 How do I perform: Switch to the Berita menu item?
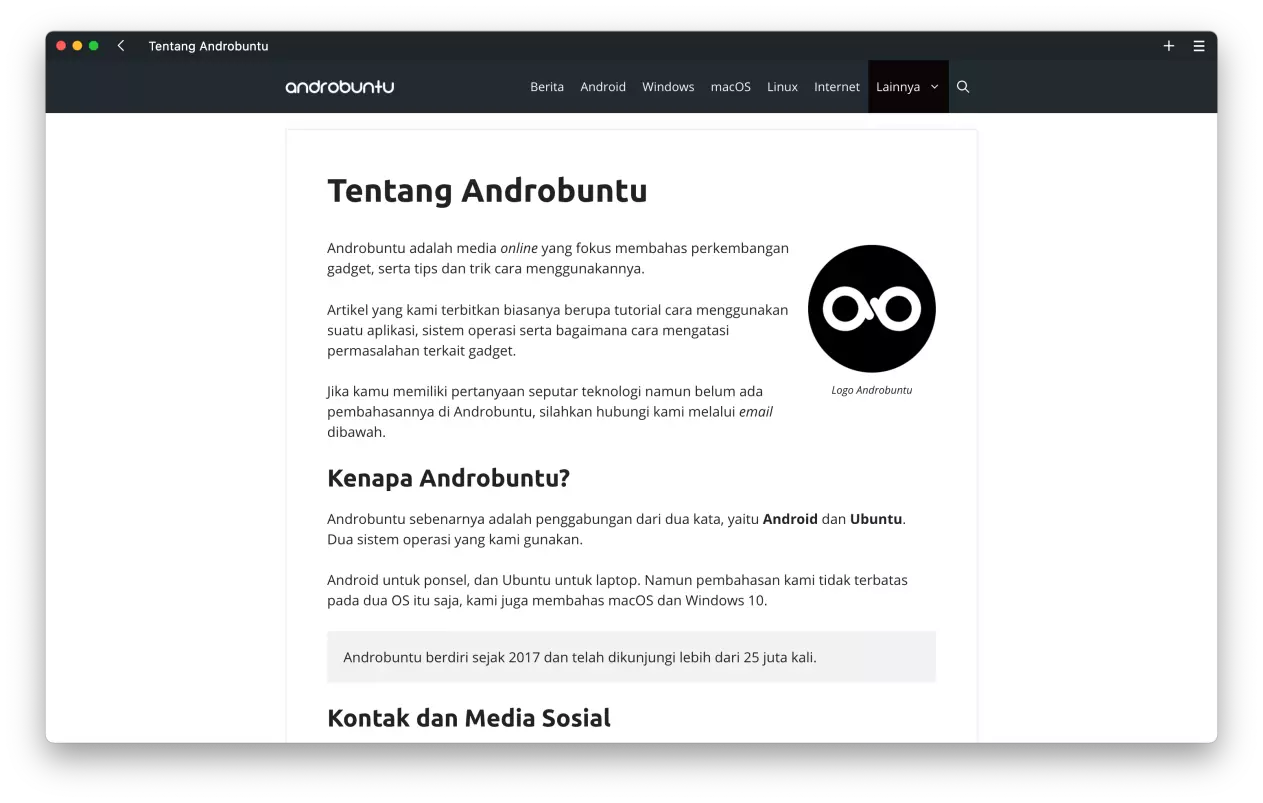click(547, 87)
